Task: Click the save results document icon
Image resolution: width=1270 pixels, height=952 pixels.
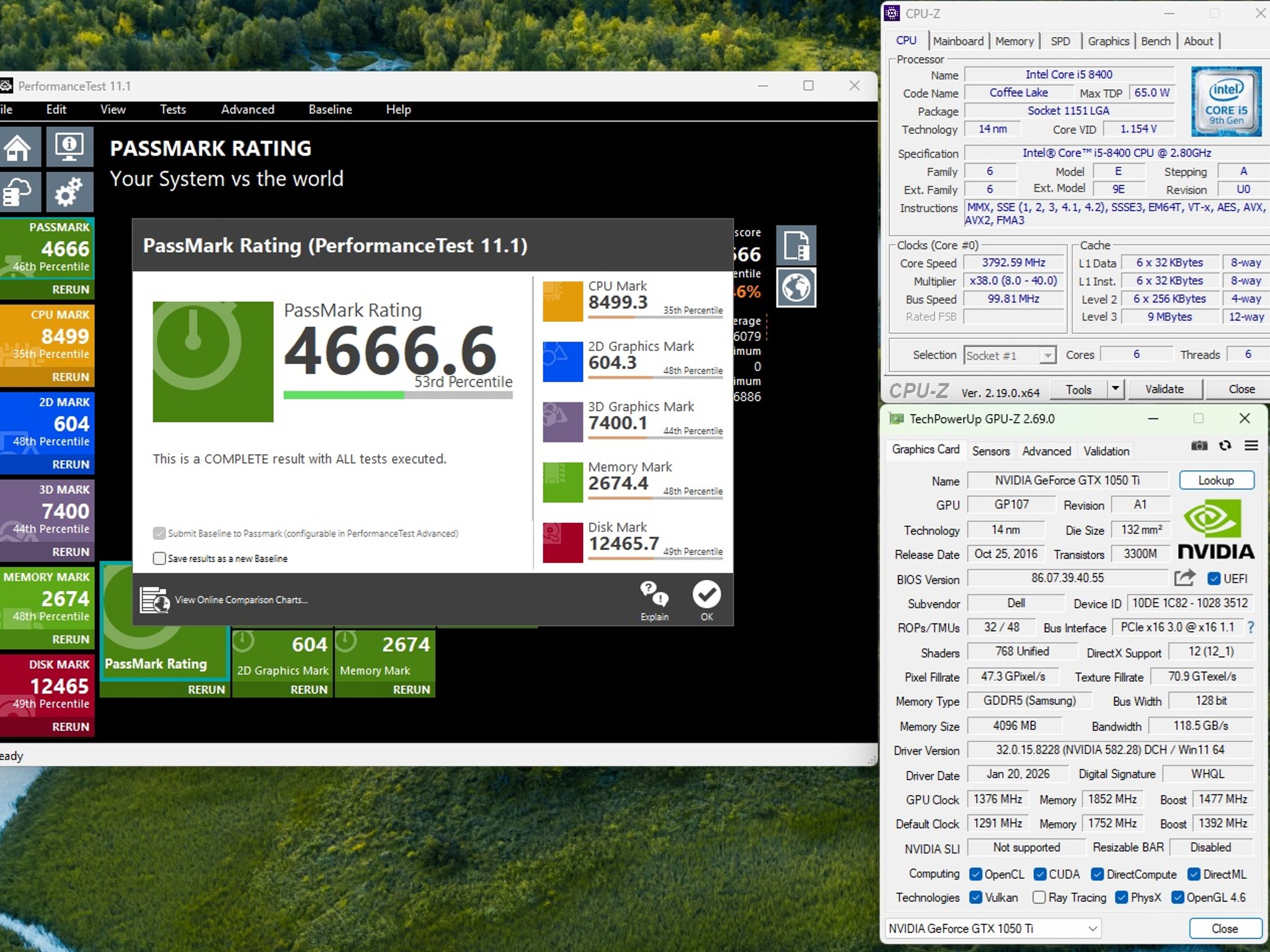Action: (x=796, y=245)
